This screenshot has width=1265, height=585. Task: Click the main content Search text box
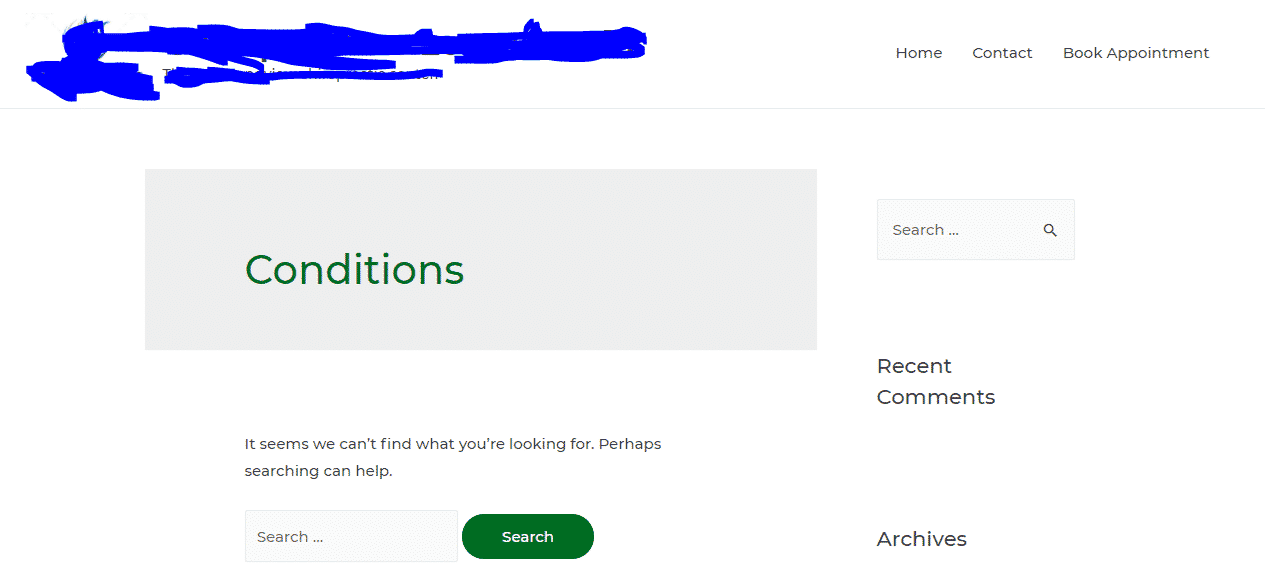tap(351, 537)
